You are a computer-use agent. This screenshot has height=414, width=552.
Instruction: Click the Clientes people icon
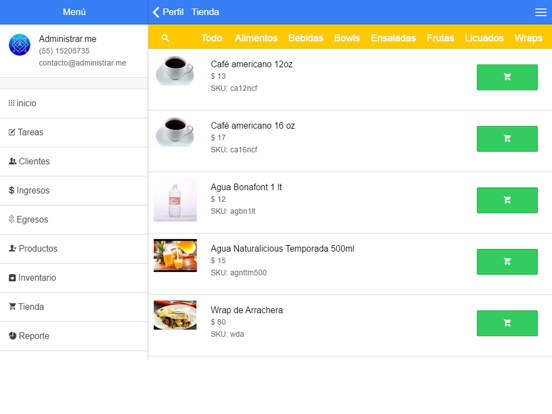(x=13, y=161)
